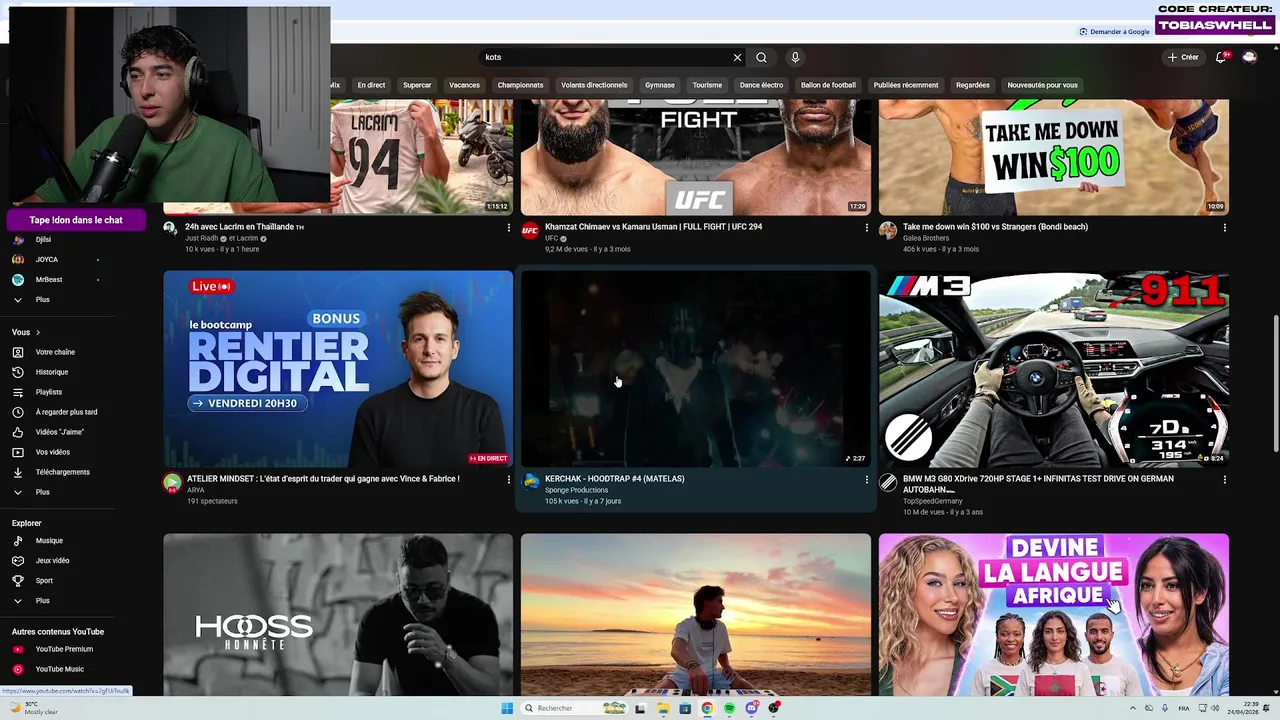This screenshot has width=1280, height=720.
Task: Open 'KERCHAK - HOODTRAP #4 (MATELAS)' title
Action: tap(614, 479)
